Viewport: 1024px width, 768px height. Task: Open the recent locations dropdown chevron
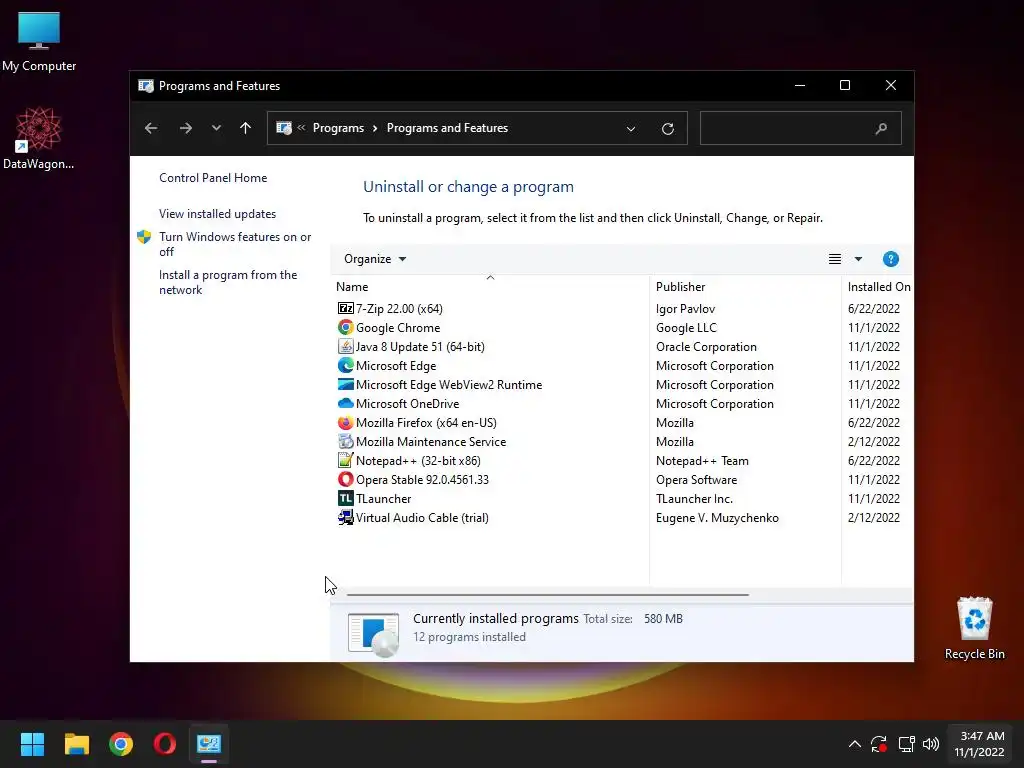click(216, 128)
